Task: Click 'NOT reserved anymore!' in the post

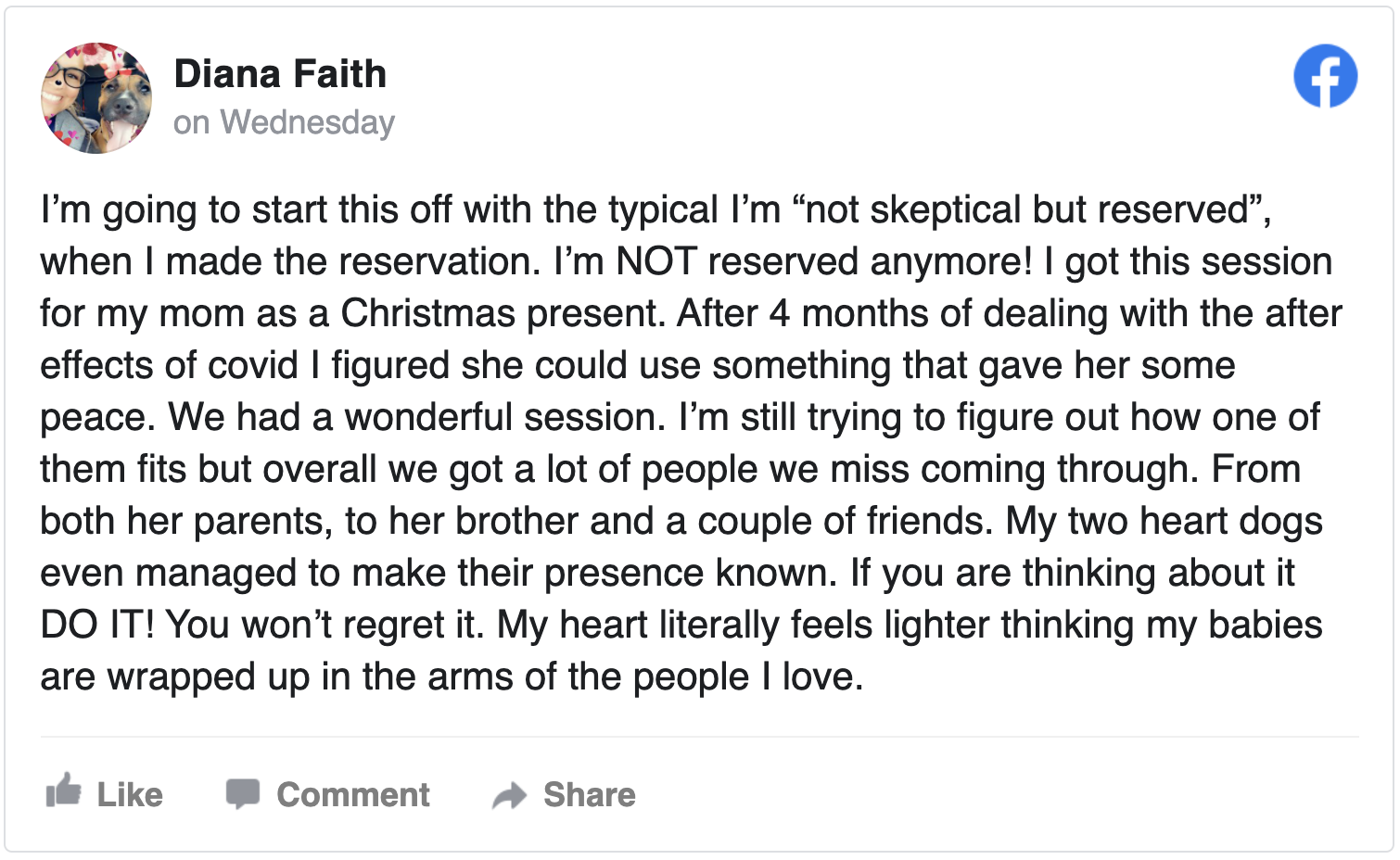Action: click(x=824, y=262)
